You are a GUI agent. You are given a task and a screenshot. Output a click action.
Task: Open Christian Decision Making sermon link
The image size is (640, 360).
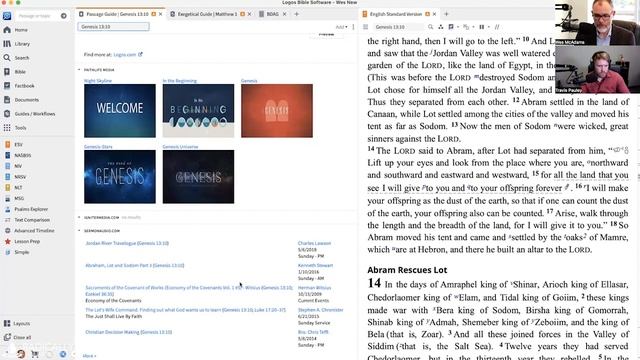pos(129,332)
